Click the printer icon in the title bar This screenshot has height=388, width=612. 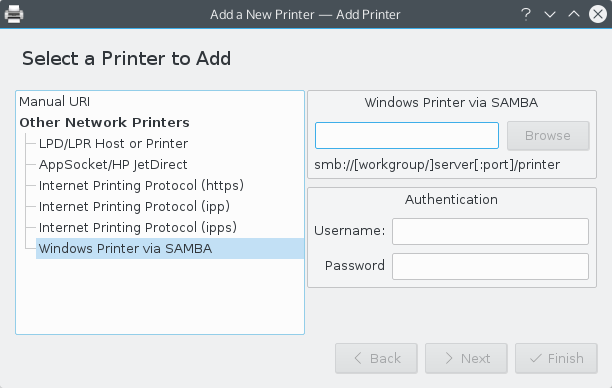(x=14, y=14)
